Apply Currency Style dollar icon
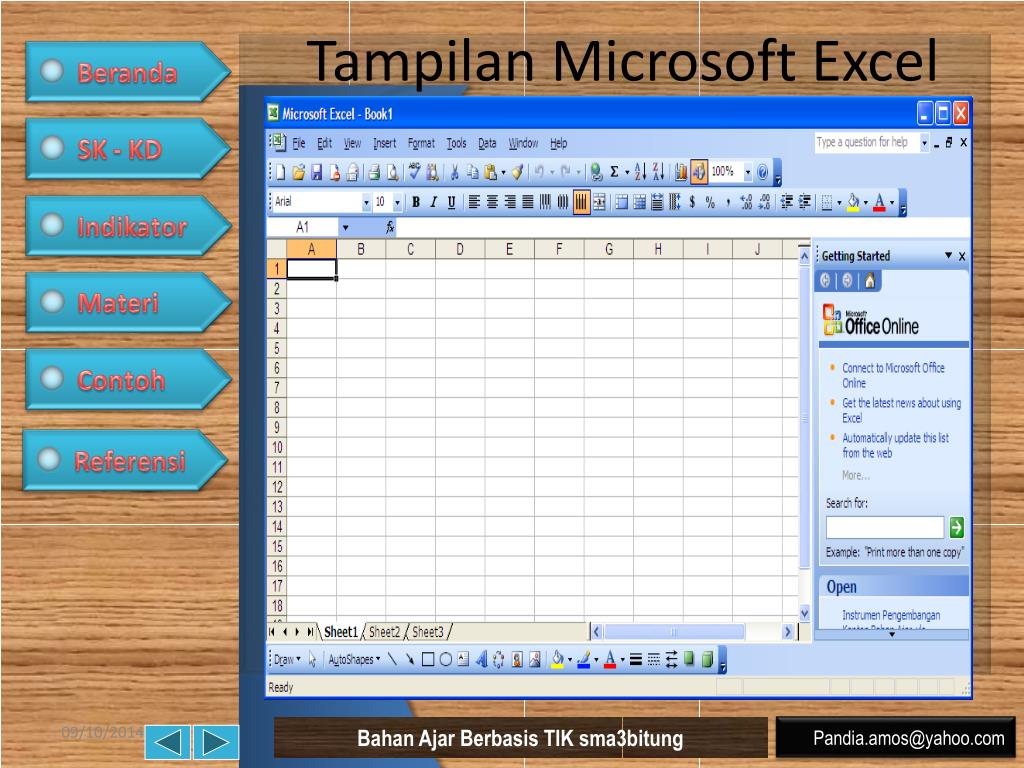 click(x=692, y=202)
